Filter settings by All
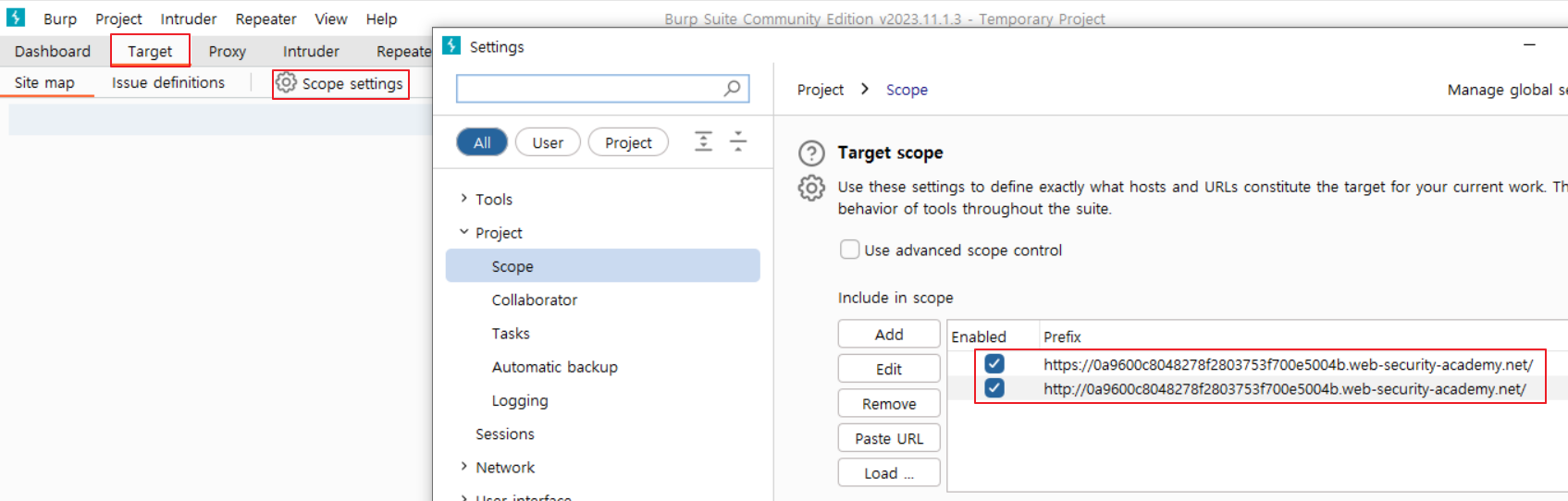This screenshot has height=501, width=1568. point(482,142)
